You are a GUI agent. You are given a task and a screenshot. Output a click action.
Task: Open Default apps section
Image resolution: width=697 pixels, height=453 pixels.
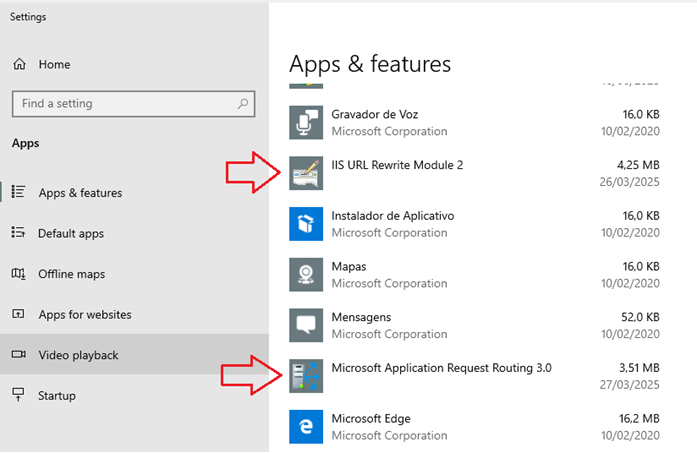(x=134, y=233)
